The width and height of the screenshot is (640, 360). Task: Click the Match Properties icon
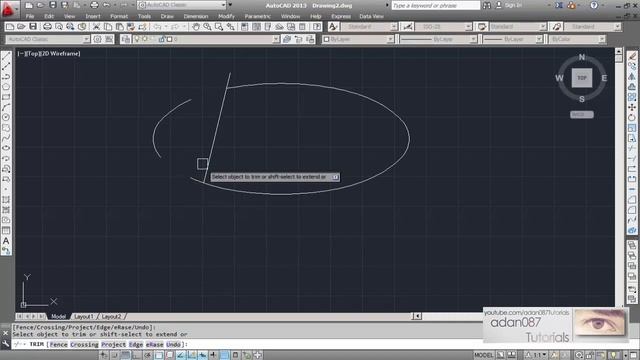(131, 27)
